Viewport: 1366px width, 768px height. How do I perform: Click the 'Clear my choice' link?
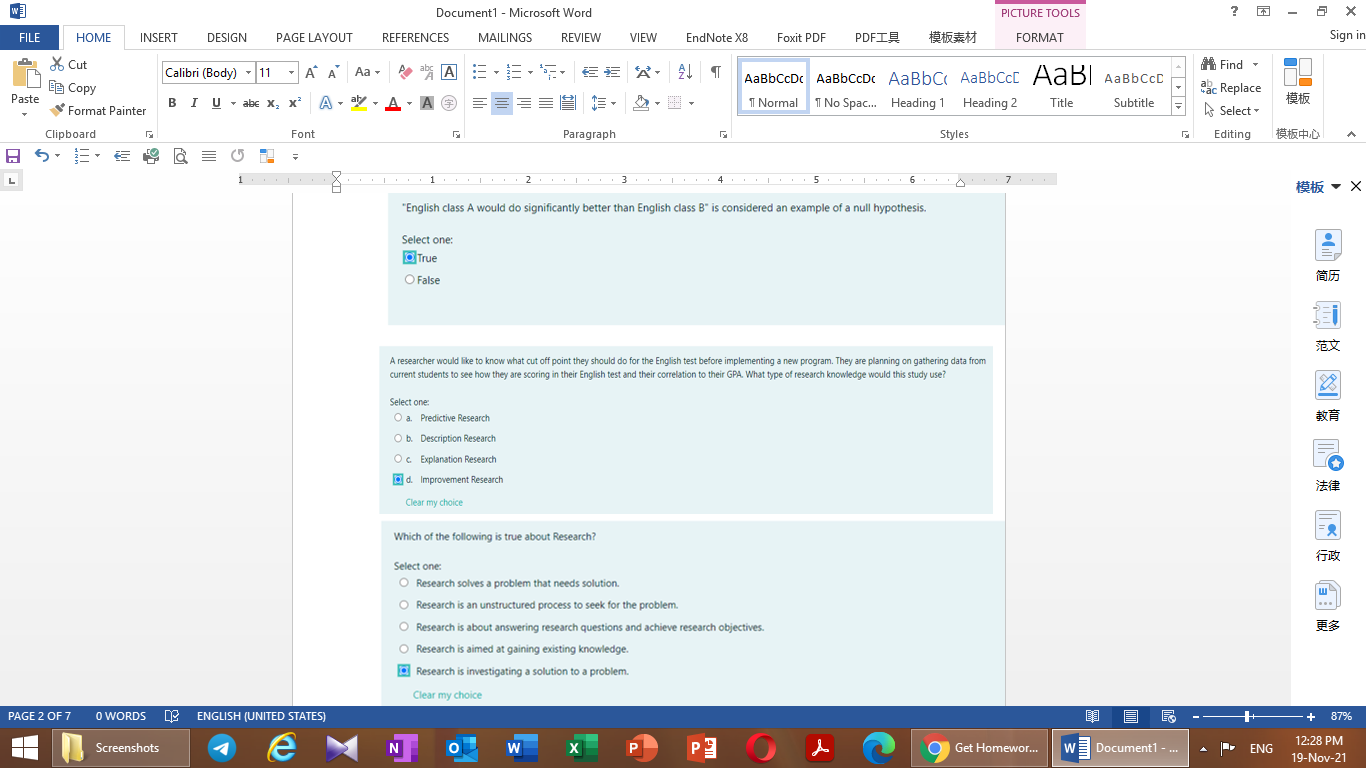(x=434, y=502)
